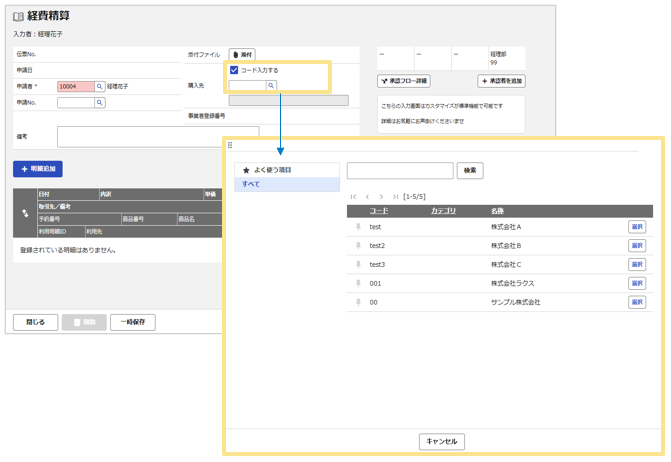
Task: Go to last page of results
Action: pyautogui.click(x=395, y=197)
